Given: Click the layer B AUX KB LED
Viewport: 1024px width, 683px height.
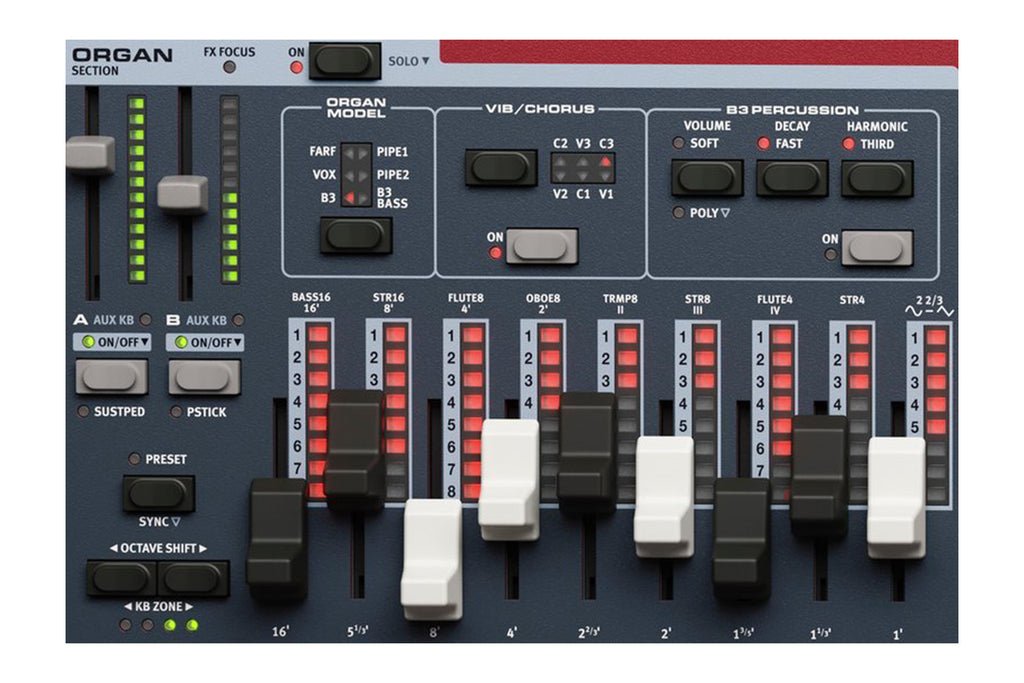Looking at the screenshot, I should tap(239, 320).
